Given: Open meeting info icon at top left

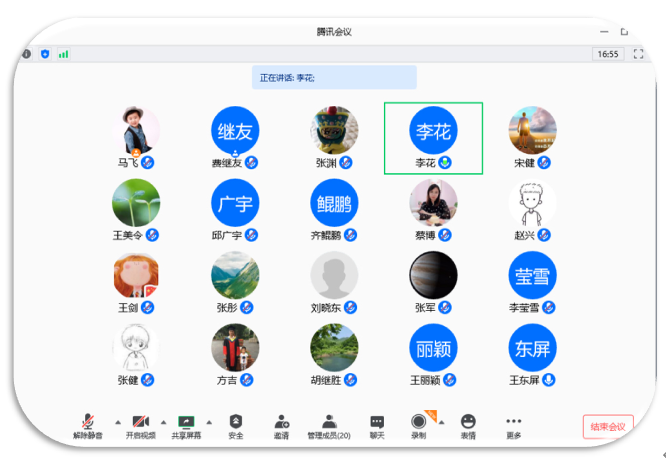Looking at the screenshot, I should (x=26, y=54).
